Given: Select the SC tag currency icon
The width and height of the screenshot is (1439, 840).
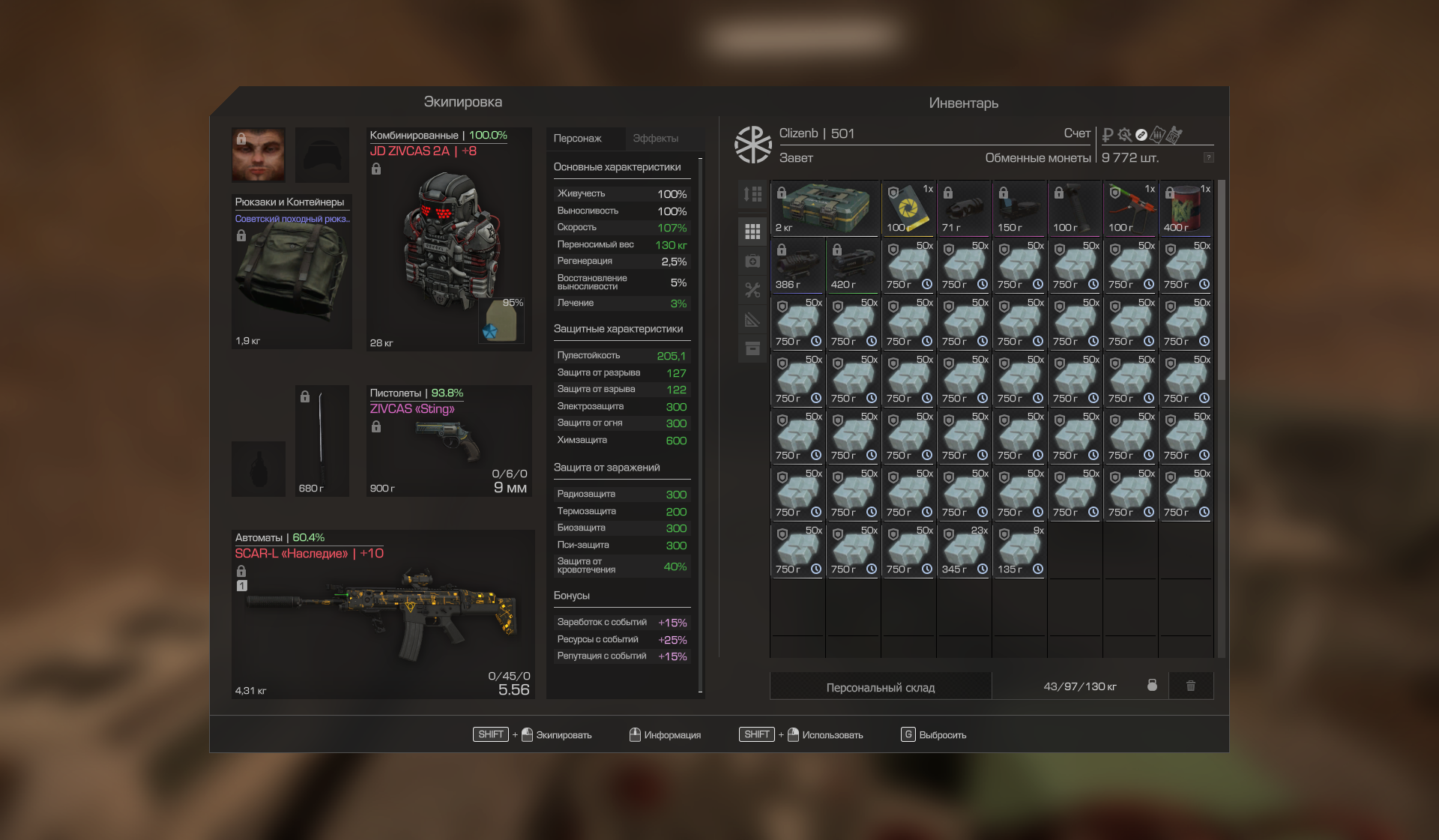Looking at the screenshot, I should (x=1174, y=134).
